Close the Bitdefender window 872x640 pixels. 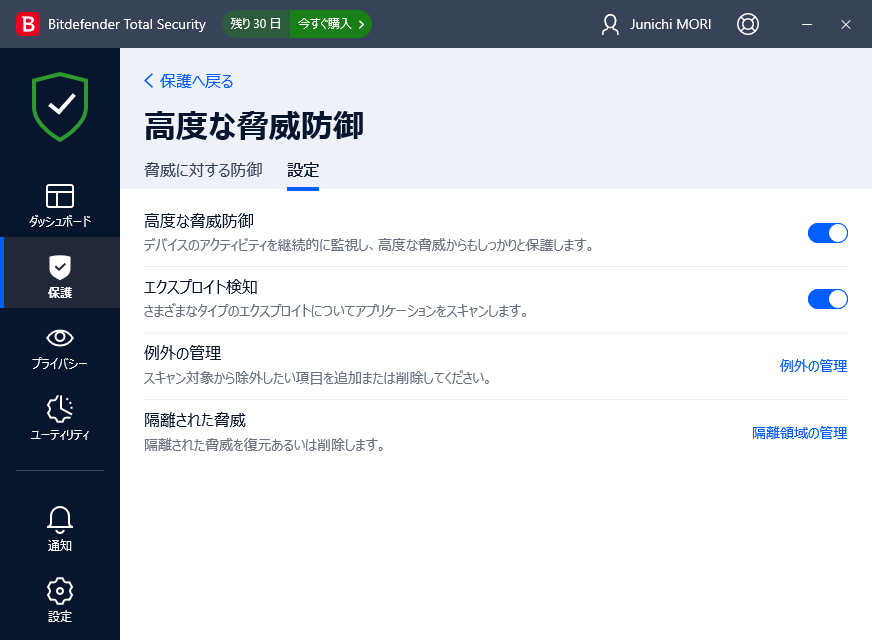click(846, 24)
